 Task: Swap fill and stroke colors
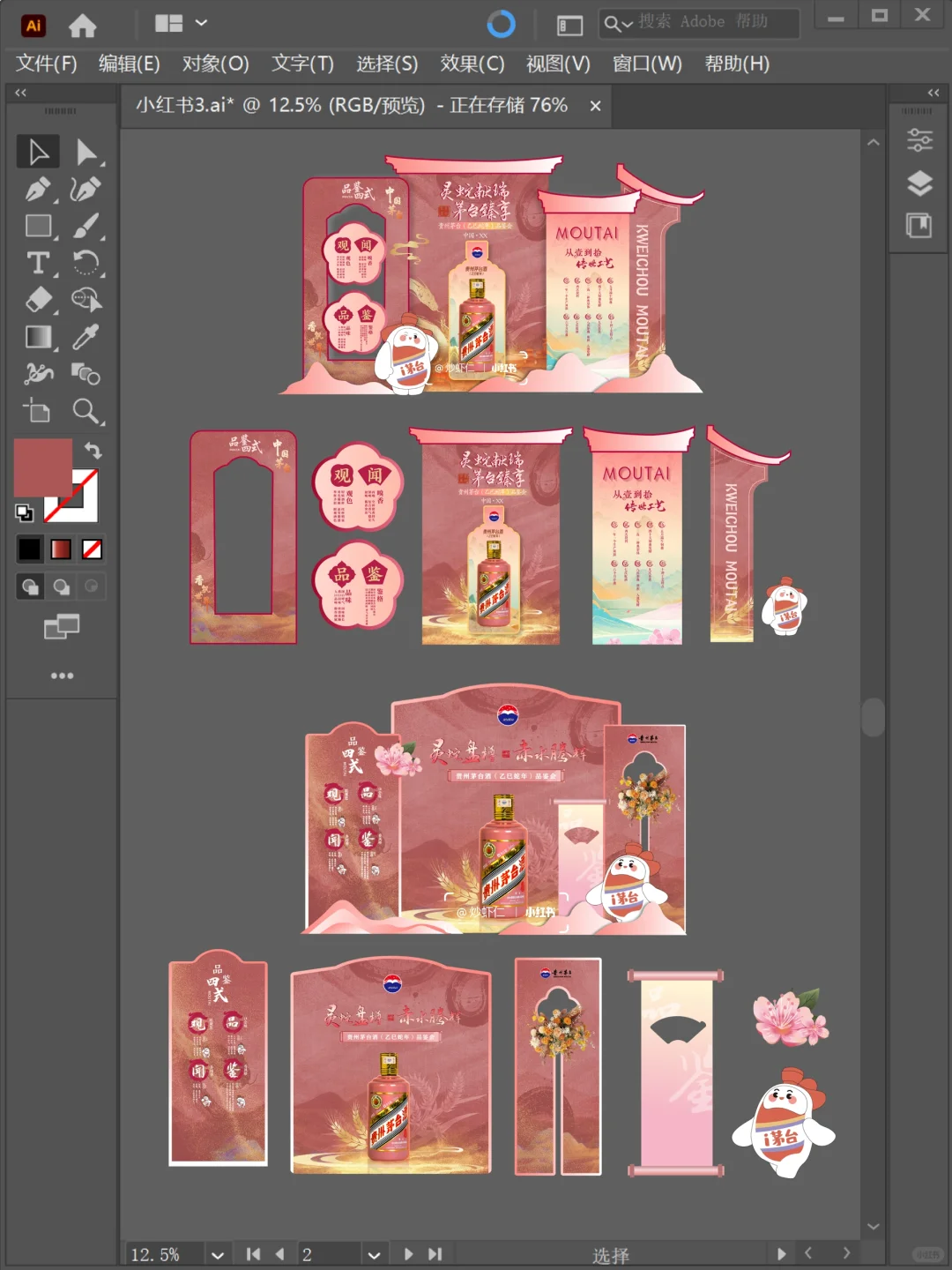tap(93, 450)
